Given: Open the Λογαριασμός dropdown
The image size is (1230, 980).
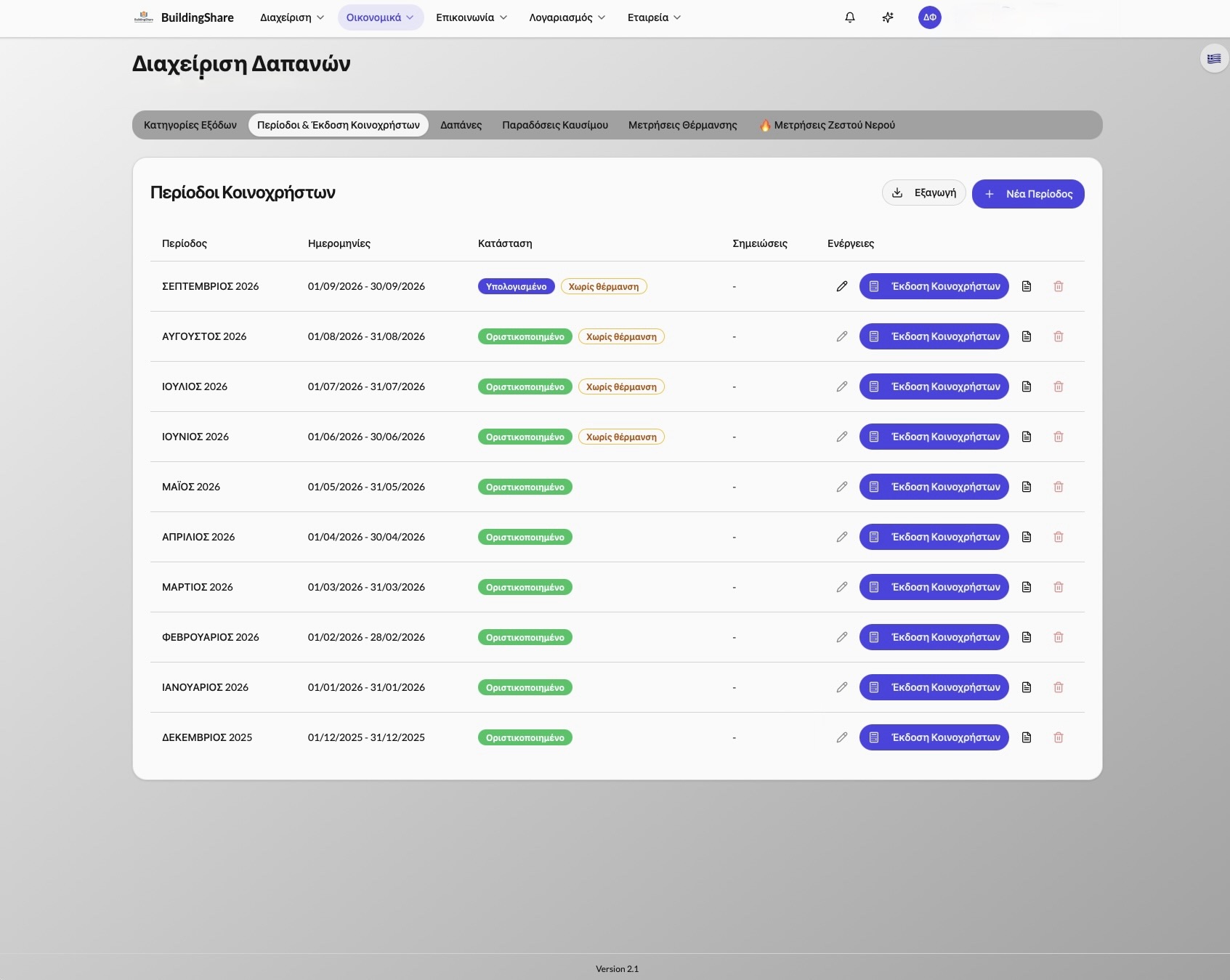Looking at the screenshot, I should [567, 17].
